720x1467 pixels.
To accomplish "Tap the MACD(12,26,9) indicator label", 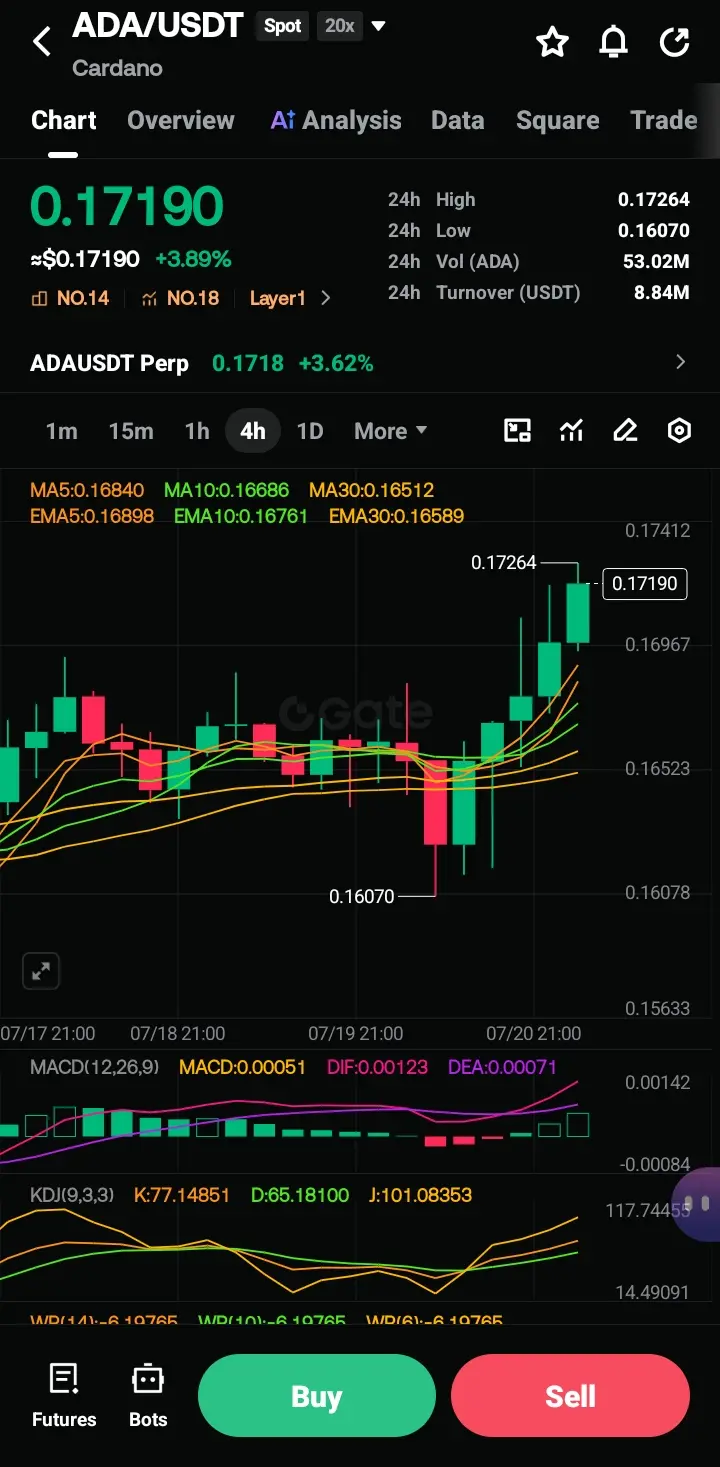I will point(94,1067).
